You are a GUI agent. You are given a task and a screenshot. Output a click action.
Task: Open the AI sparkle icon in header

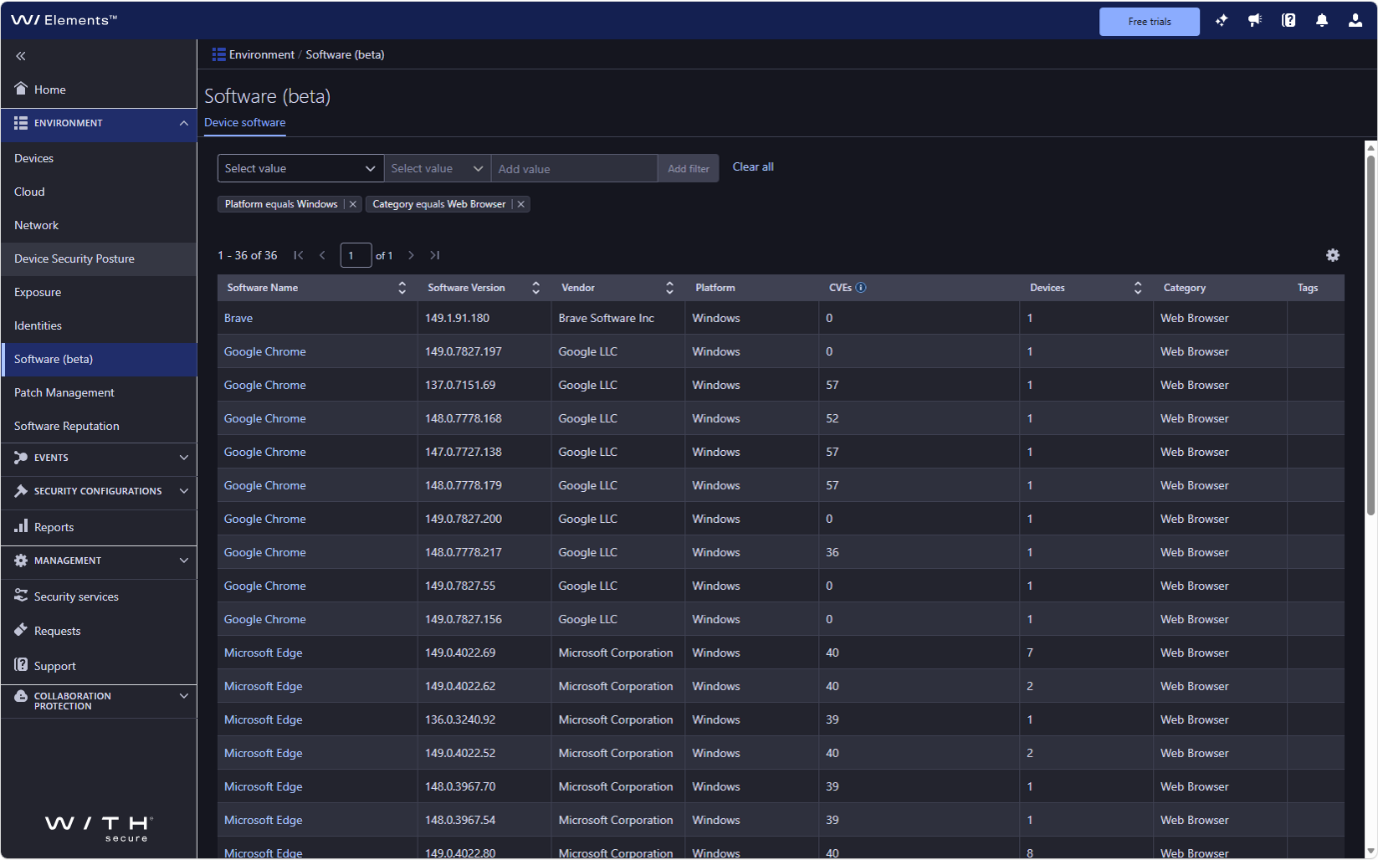[1221, 21]
